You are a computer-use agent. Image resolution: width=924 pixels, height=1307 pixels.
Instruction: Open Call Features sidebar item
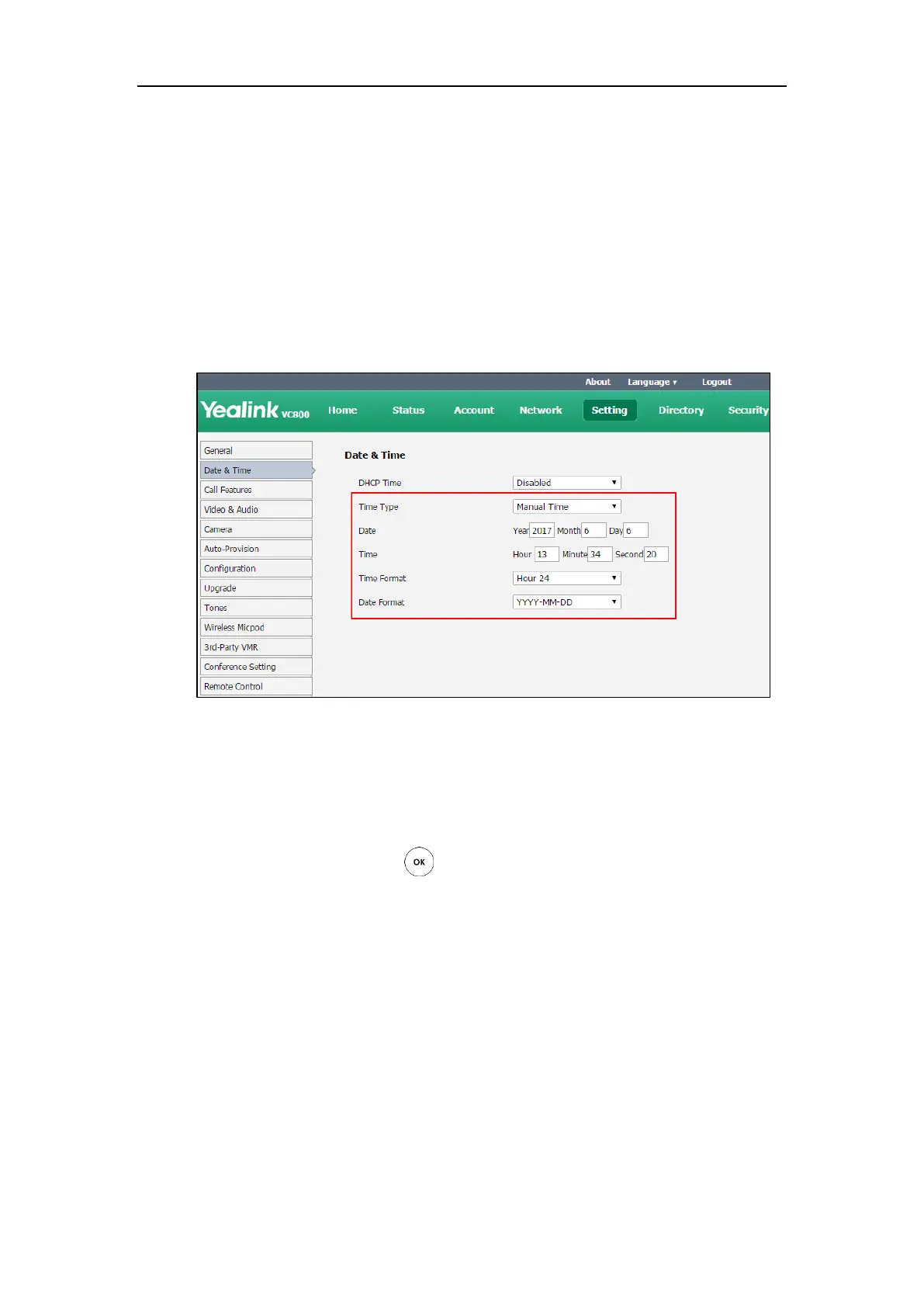pos(256,490)
